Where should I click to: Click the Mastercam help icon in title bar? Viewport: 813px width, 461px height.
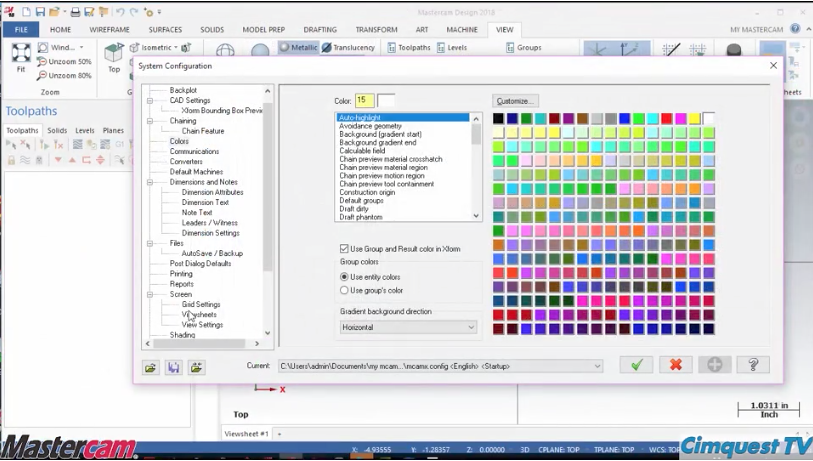pos(795,29)
